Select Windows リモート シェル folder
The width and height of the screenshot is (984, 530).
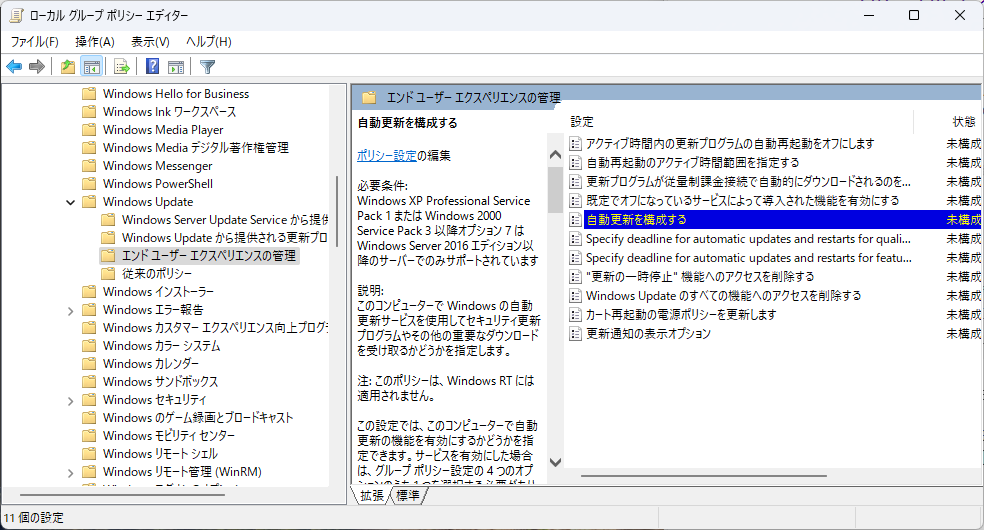[160, 454]
